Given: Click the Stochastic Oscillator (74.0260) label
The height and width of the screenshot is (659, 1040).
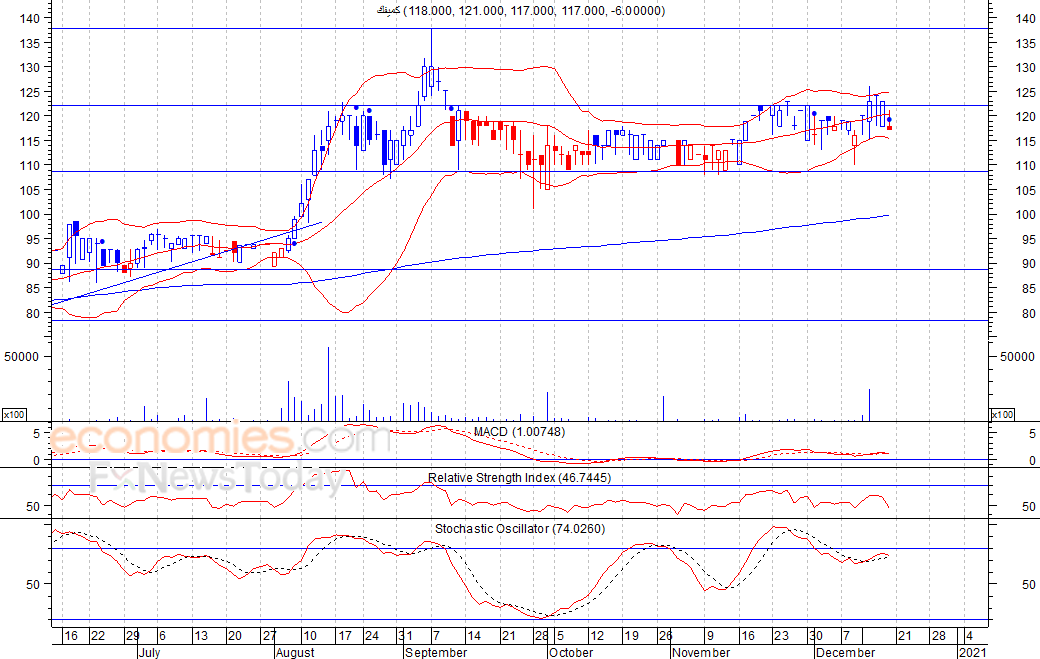Looking at the screenshot, I should [520, 528].
